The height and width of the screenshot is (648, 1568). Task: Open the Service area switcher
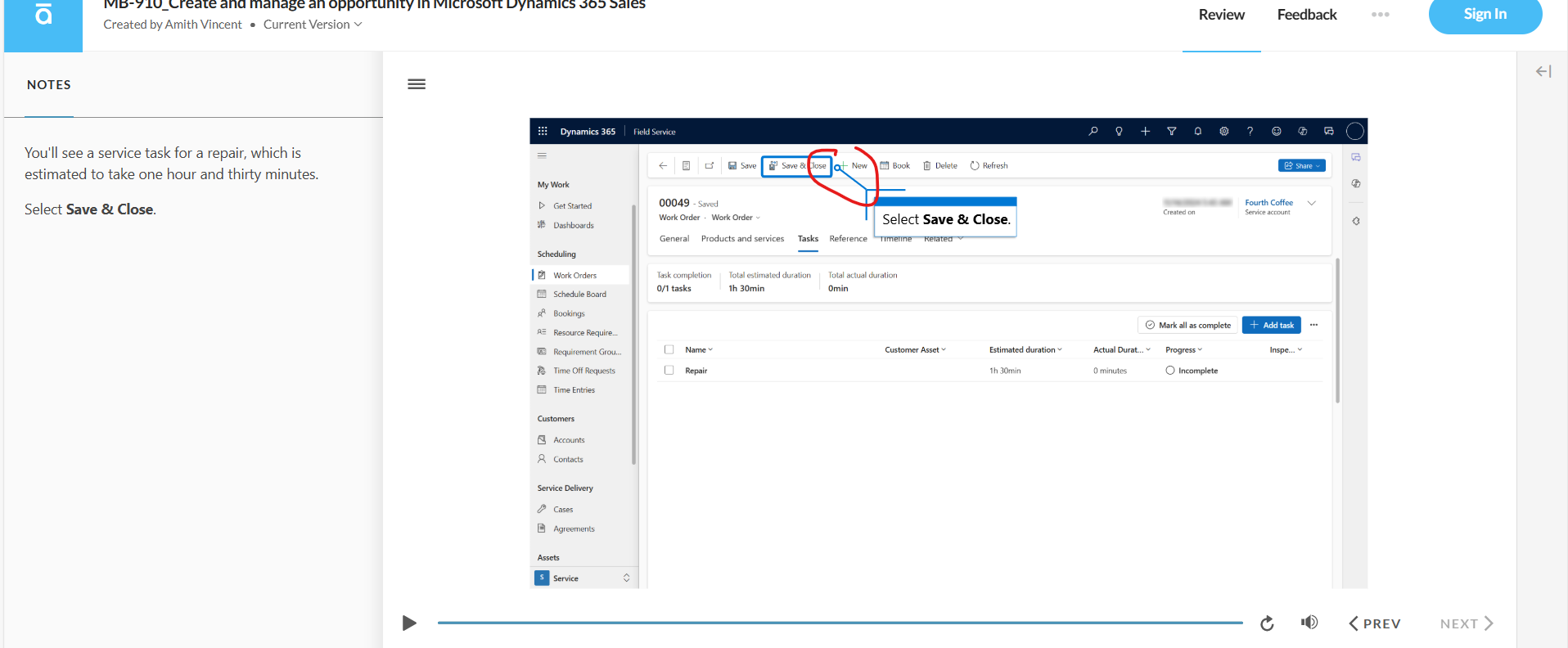583,578
